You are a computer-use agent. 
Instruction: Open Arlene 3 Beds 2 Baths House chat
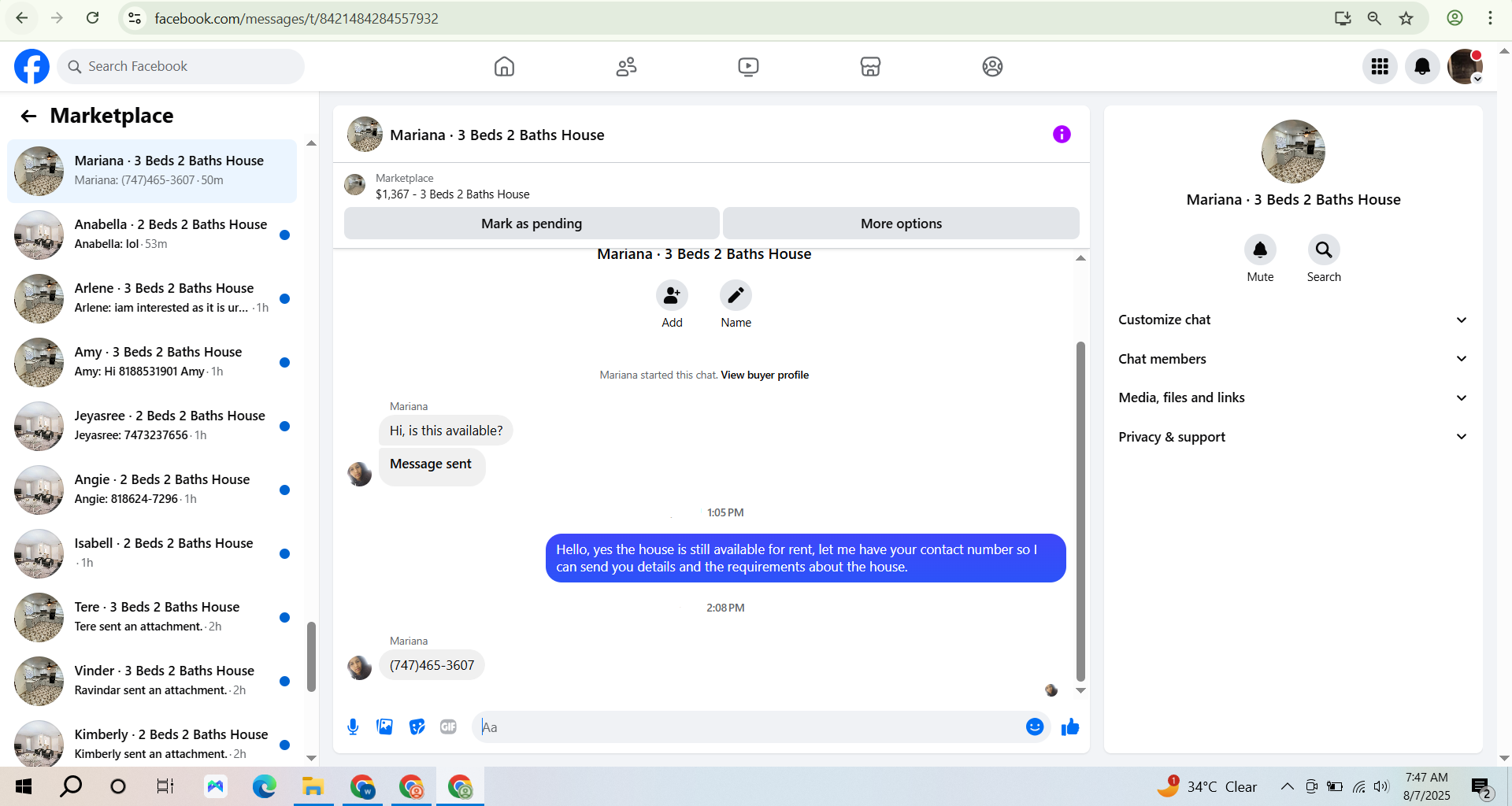152,298
